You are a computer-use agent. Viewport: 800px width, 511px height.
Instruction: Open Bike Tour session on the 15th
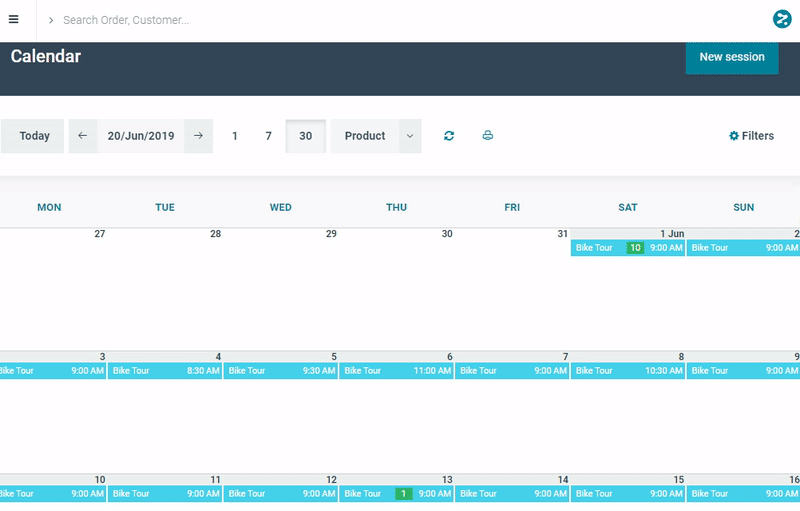coord(628,494)
